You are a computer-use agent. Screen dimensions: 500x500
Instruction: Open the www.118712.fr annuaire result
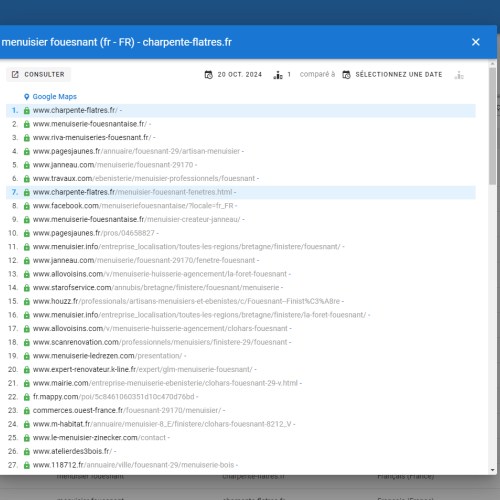(x=133, y=465)
